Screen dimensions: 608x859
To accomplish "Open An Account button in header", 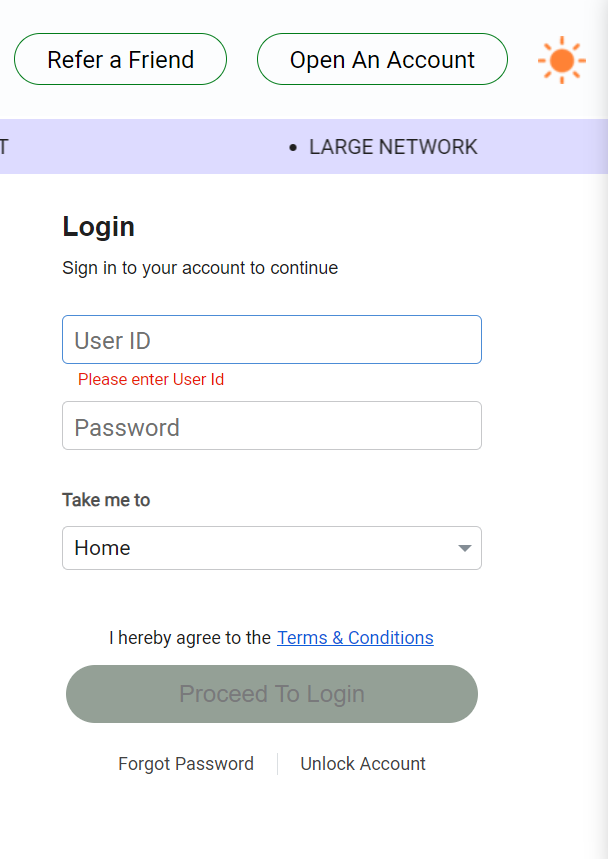I will pos(382,60).
